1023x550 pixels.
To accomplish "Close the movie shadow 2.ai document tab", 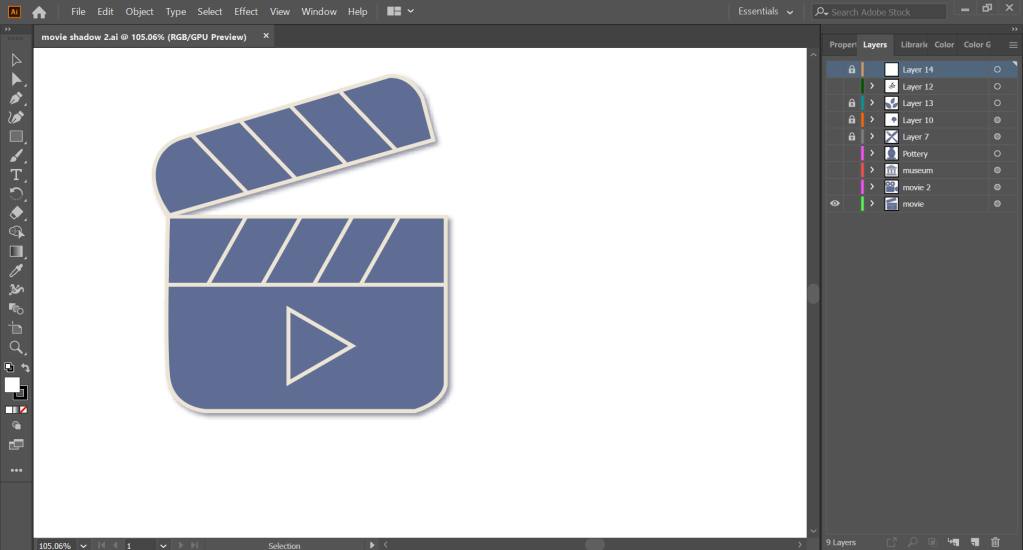I will (x=266, y=36).
